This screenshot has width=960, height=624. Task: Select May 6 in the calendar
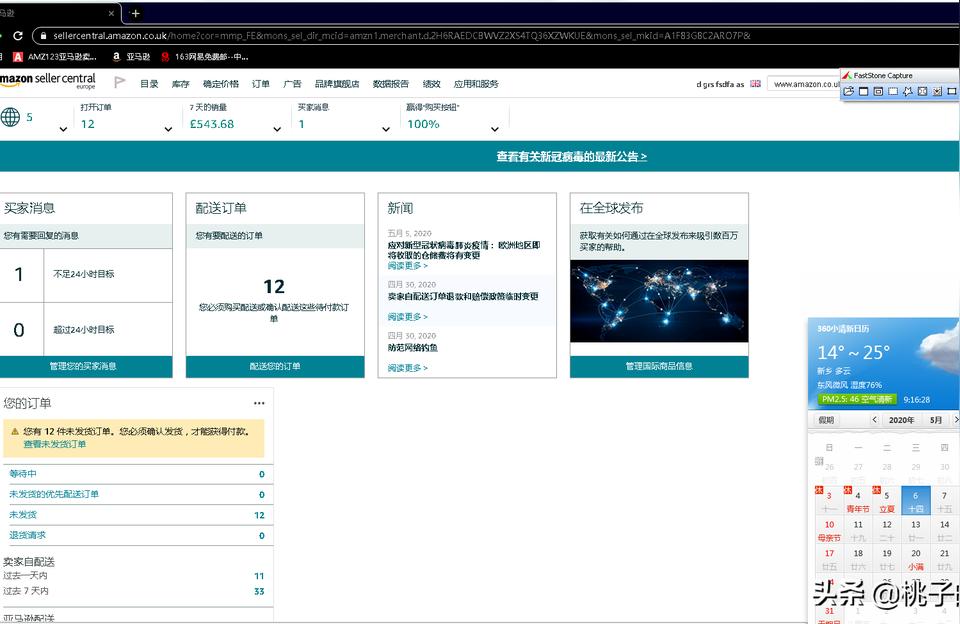pyautogui.click(x=916, y=500)
